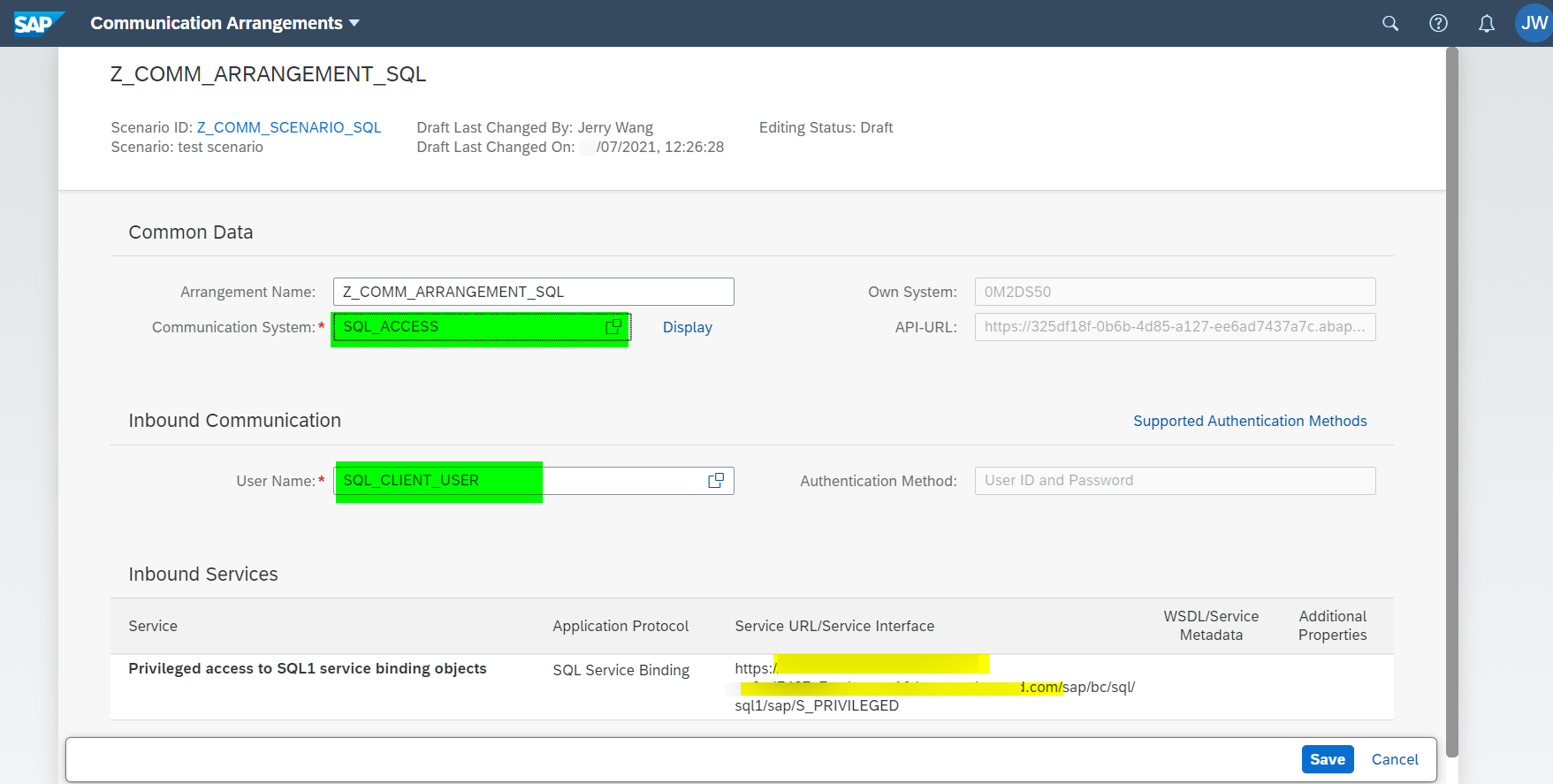Focus the Communication System input SQL_ACCESS
The height and width of the screenshot is (784, 1553).
(481, 327)
